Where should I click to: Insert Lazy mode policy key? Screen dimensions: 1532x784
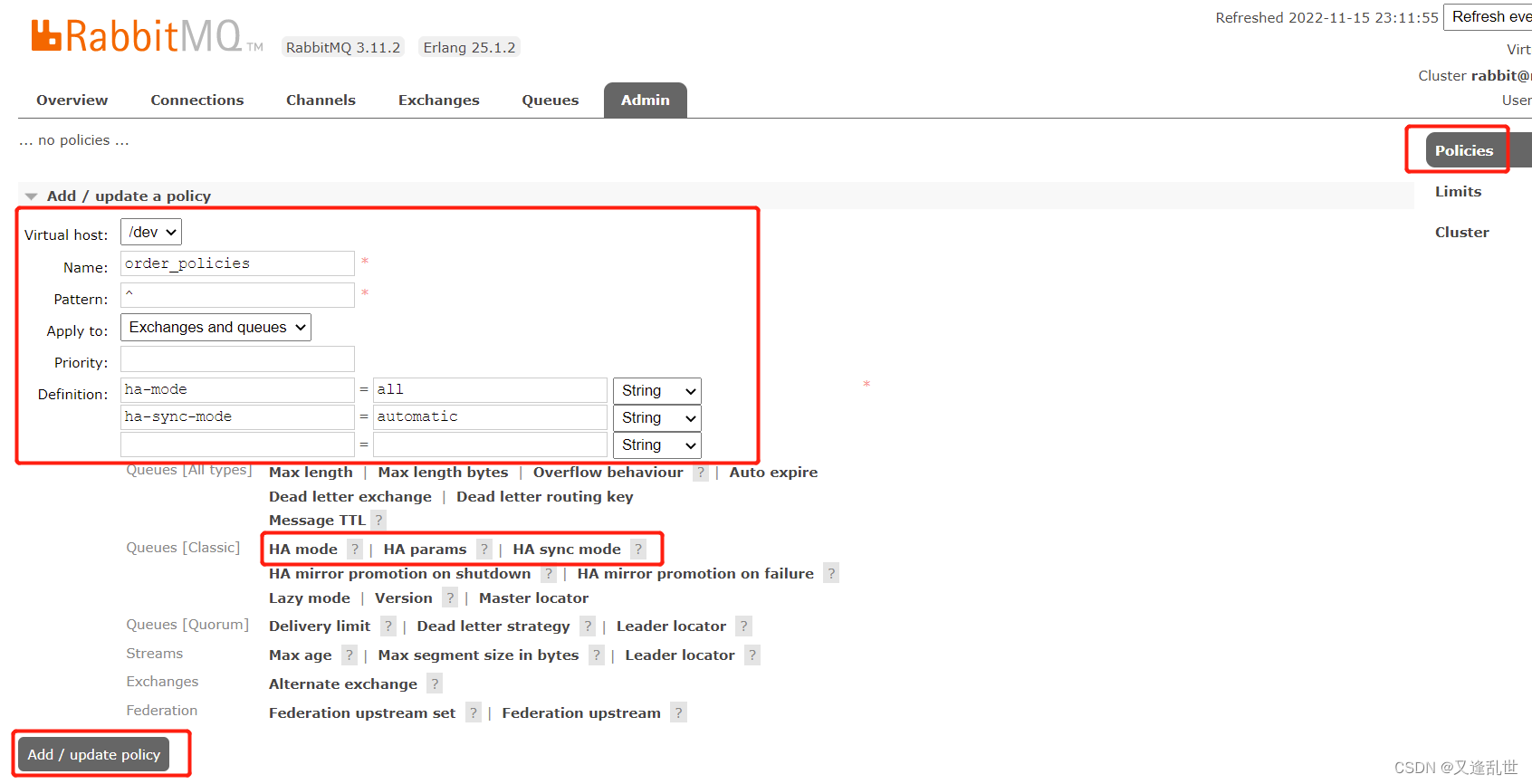click(x=310, y=598)
